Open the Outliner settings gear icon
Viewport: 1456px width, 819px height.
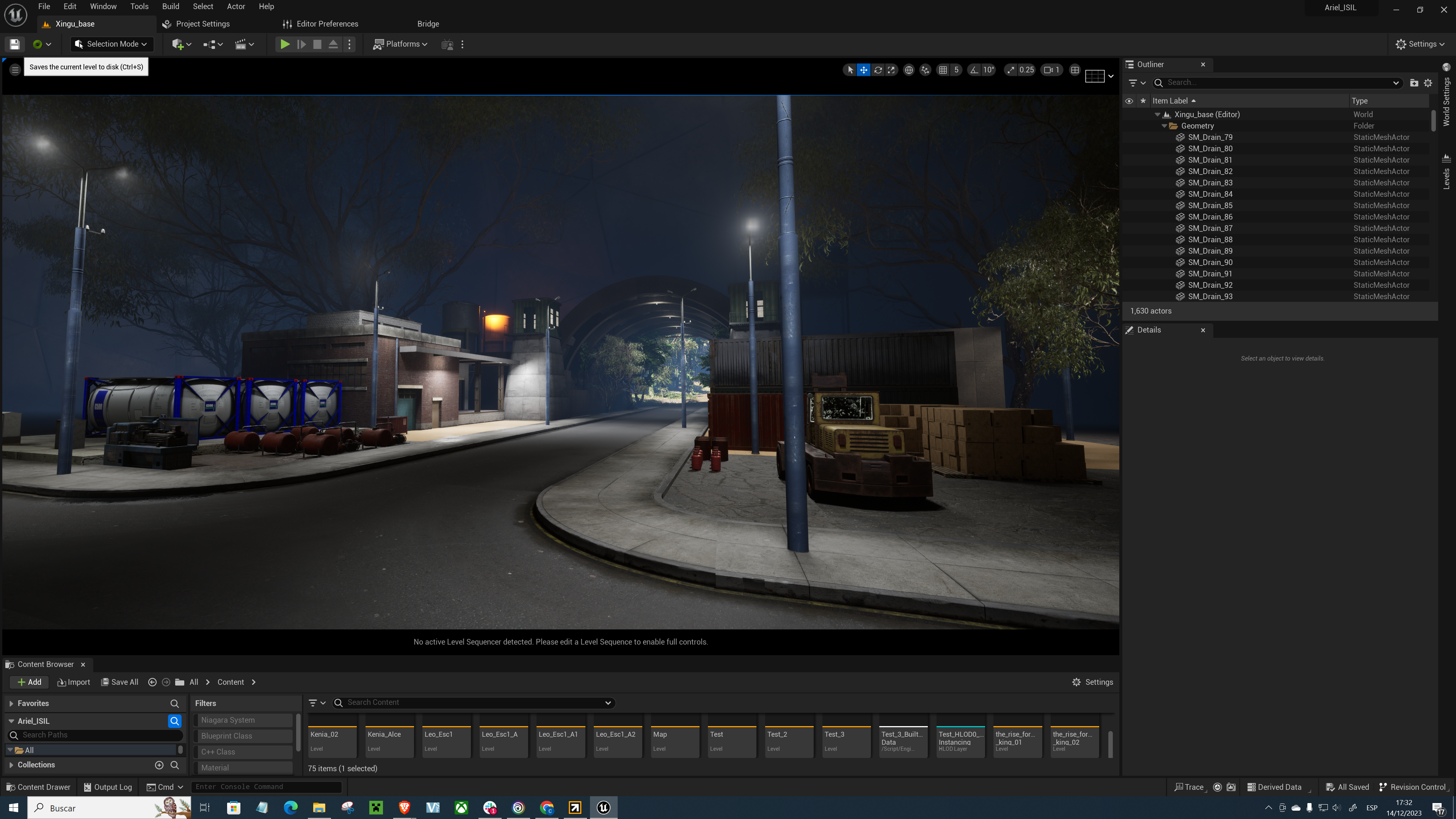[1428, 83]
